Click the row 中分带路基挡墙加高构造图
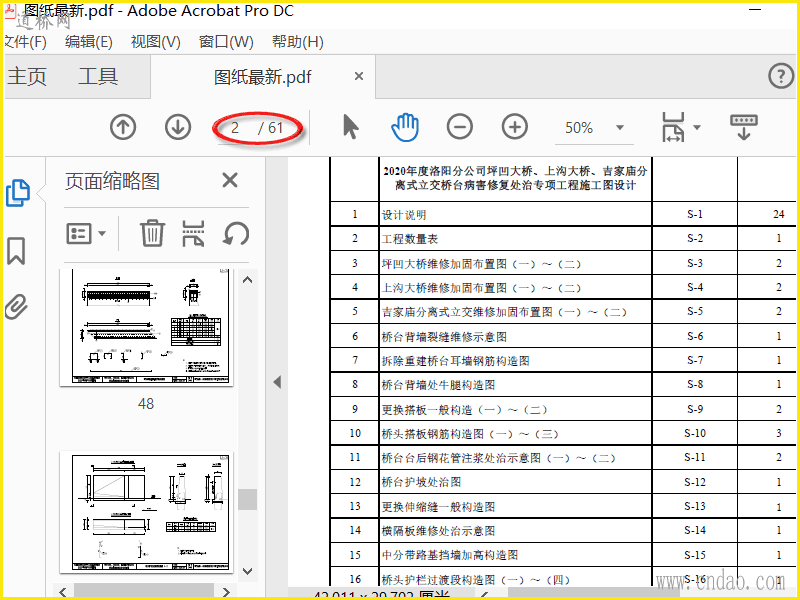 (x=563, y=555)
